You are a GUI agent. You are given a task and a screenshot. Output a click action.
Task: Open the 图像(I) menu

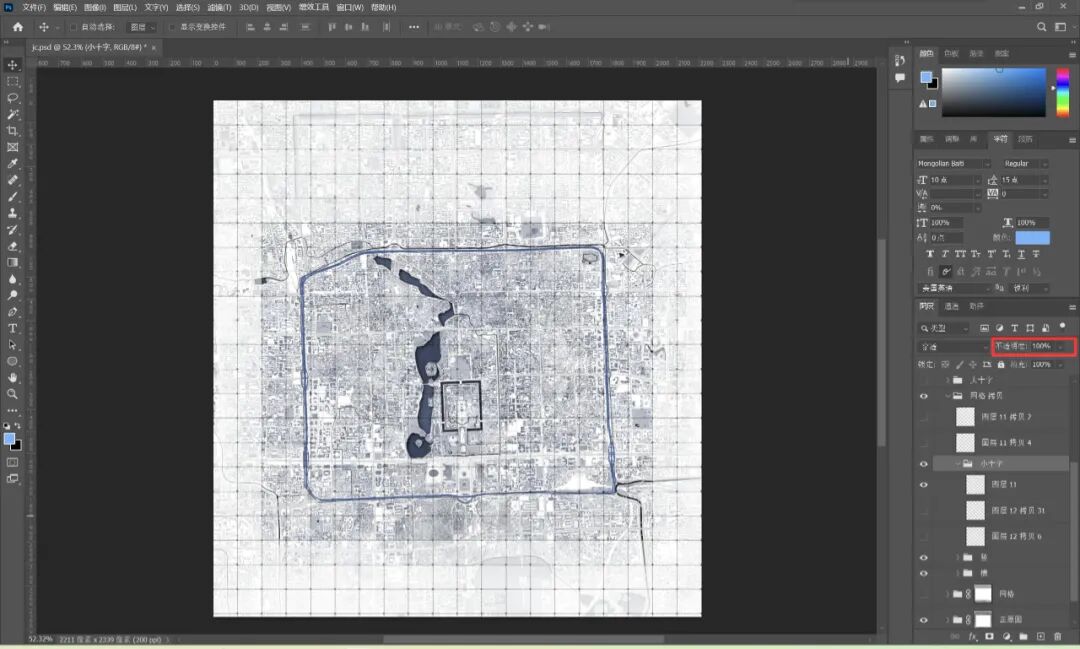click(x=94, y=7)
